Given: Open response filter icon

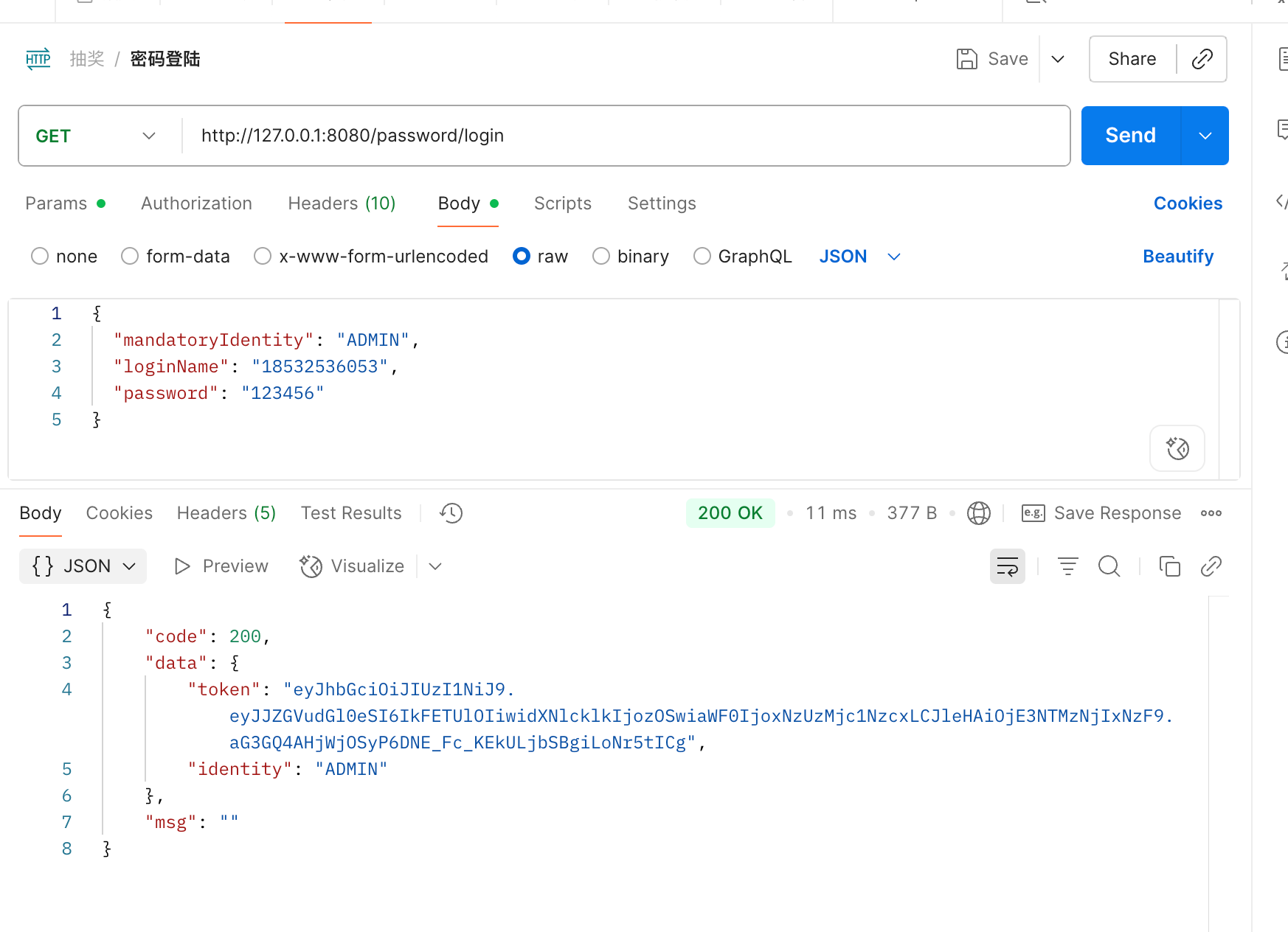Looking at the screenshot, I should point(1067,566).
